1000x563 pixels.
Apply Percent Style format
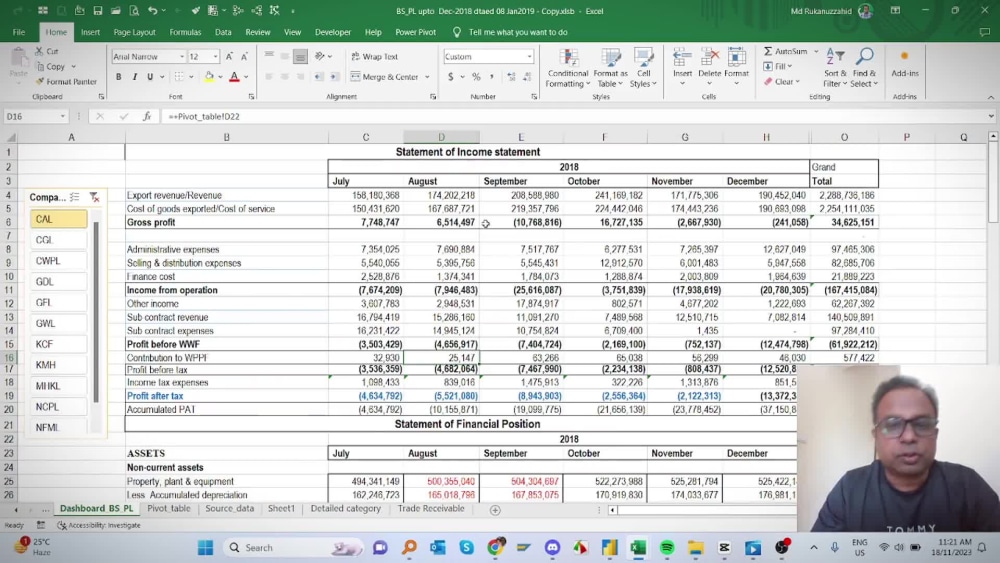pos(476,77)
